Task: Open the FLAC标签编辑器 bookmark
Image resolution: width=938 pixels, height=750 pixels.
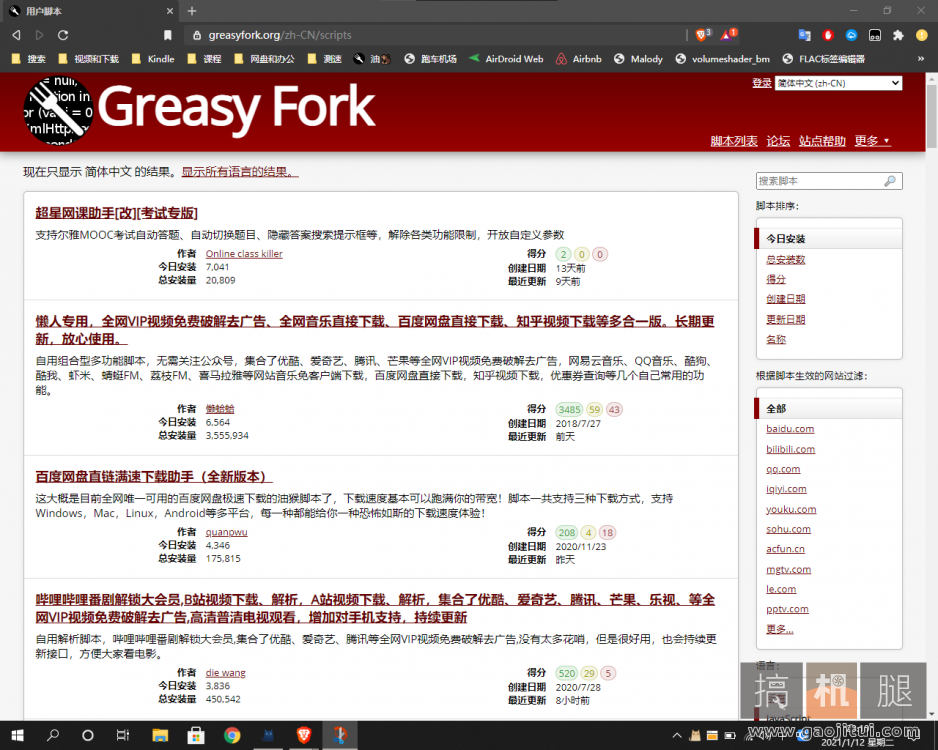Action: click(824, 59)
